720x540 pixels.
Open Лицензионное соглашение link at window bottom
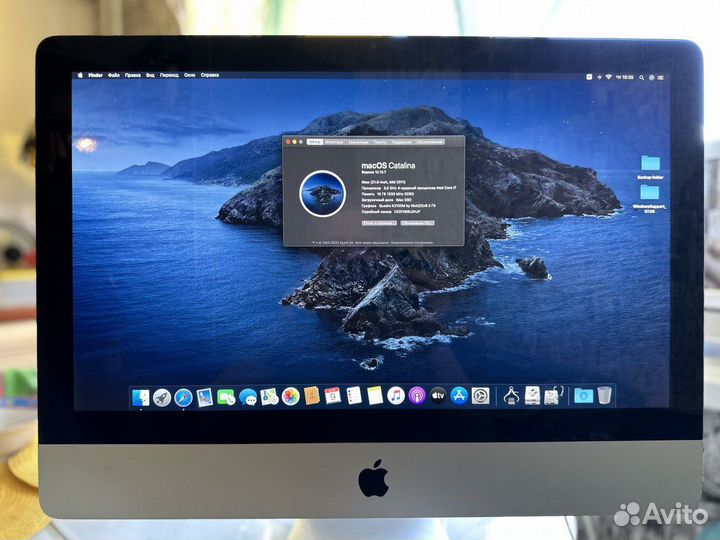coord(412,242)
